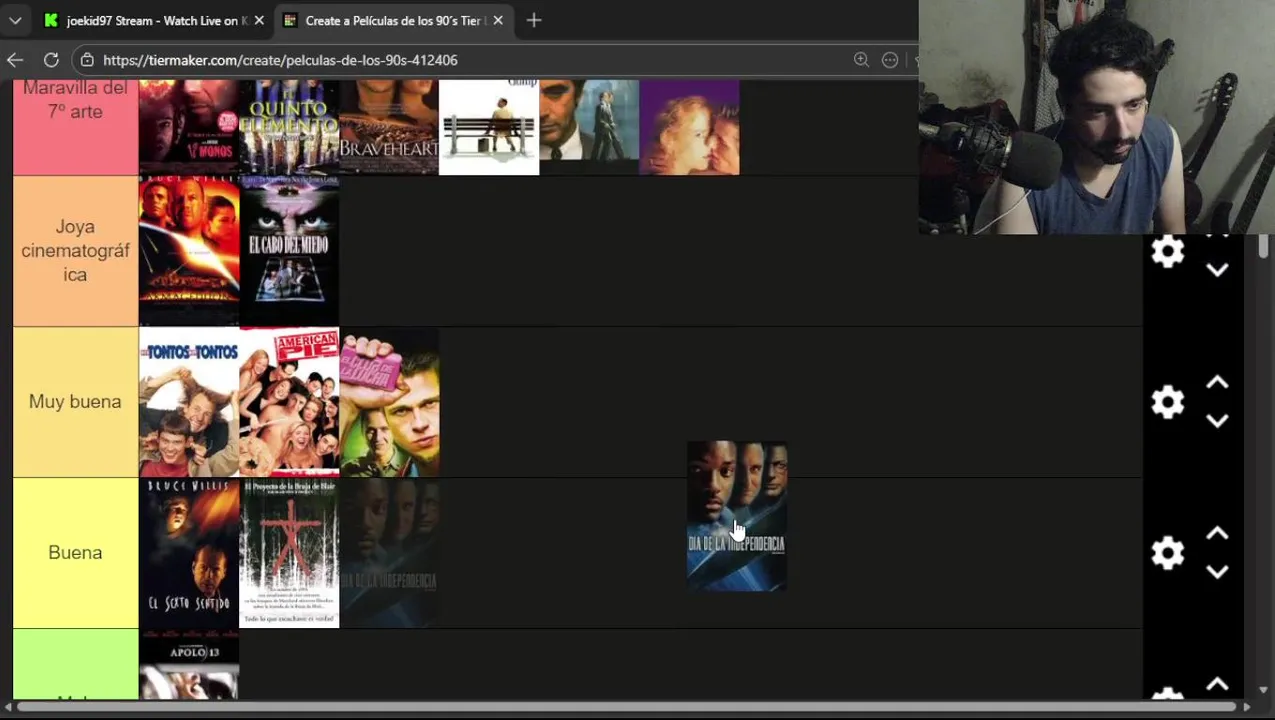Open settings gear for Joya cinematográfica row
1275x720 pixels.
point(1167,251)
